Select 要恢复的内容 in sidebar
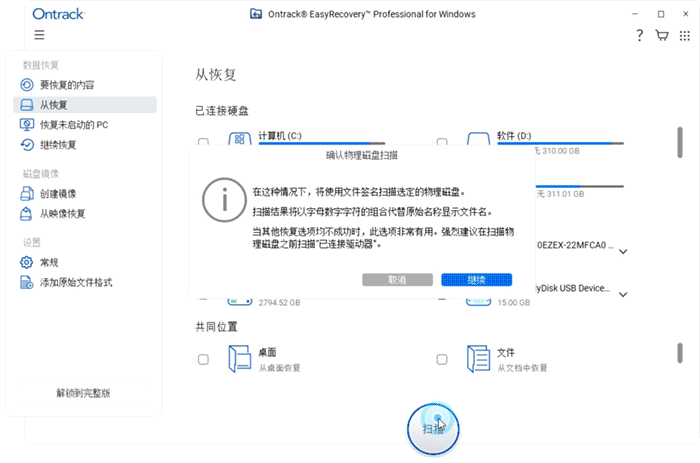Image resolution: width=700 pixels, height=463 pixels. (x=85, y=85)
